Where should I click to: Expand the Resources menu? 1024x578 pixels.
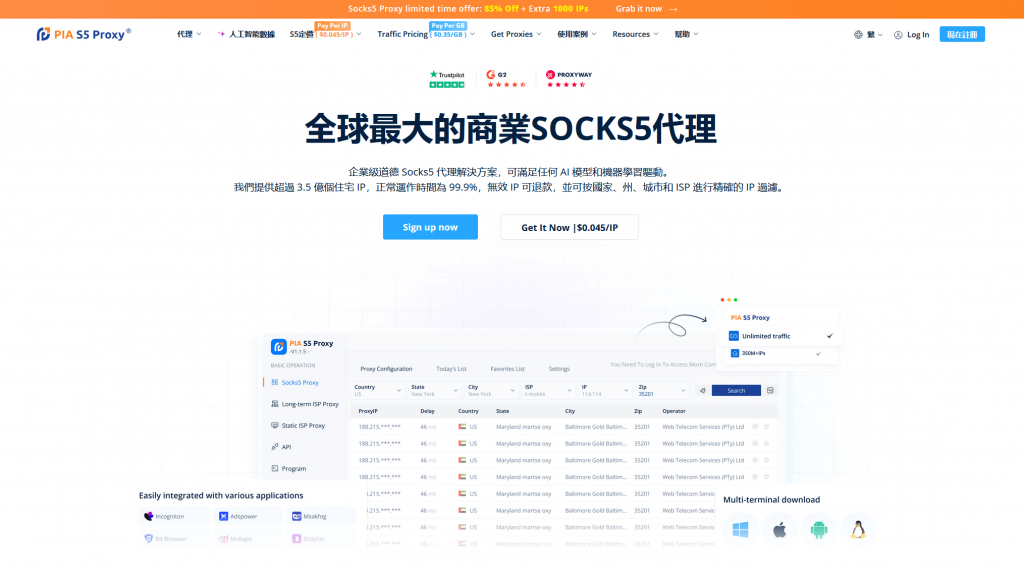tap(635, 34)
